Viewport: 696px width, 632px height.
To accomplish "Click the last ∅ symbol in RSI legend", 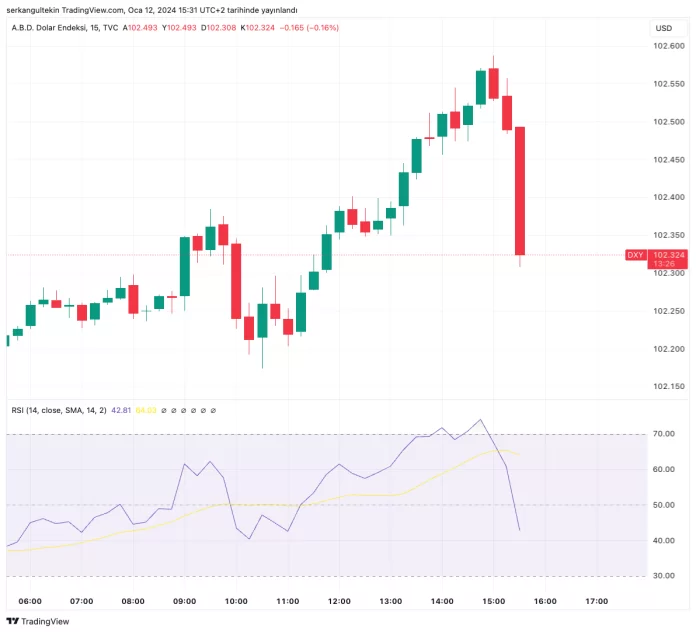I will [215, 410].
